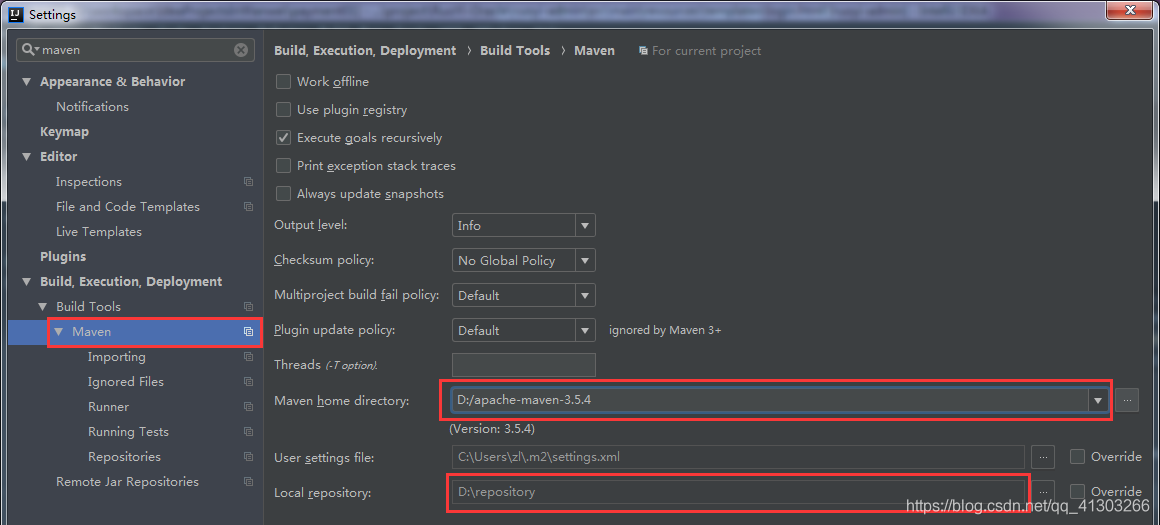Browse for Local repository with ... button
This screenshot has width=1160, height=525.
pos(1043,490)
